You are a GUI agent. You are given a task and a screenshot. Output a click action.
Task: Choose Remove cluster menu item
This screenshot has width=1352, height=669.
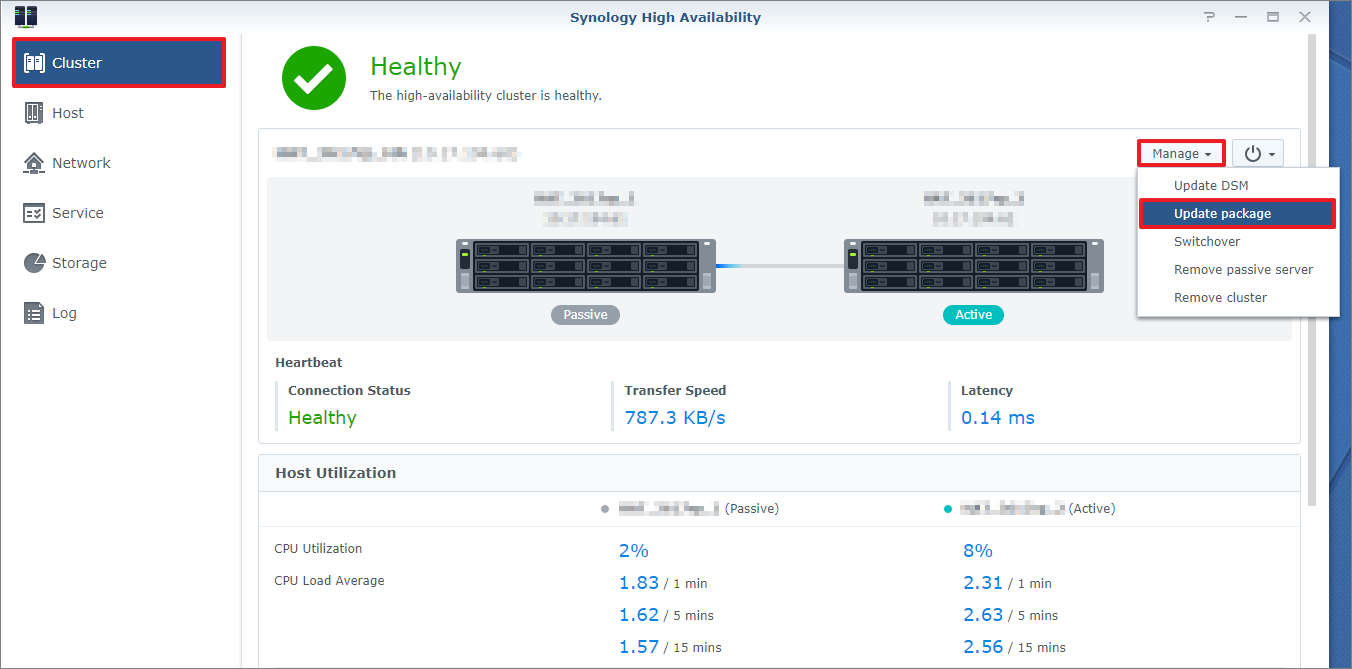(1220, 298)
